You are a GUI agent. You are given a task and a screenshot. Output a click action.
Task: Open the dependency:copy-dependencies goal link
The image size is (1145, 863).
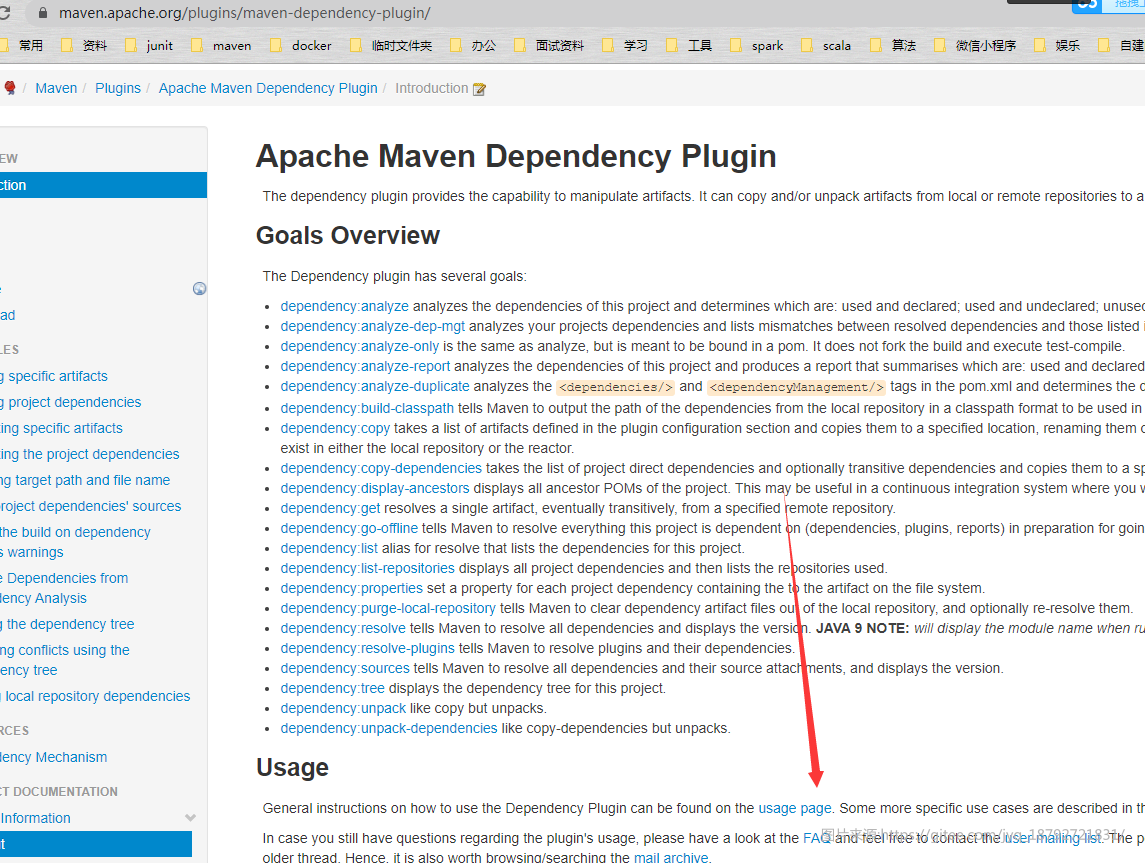point(381,469)
